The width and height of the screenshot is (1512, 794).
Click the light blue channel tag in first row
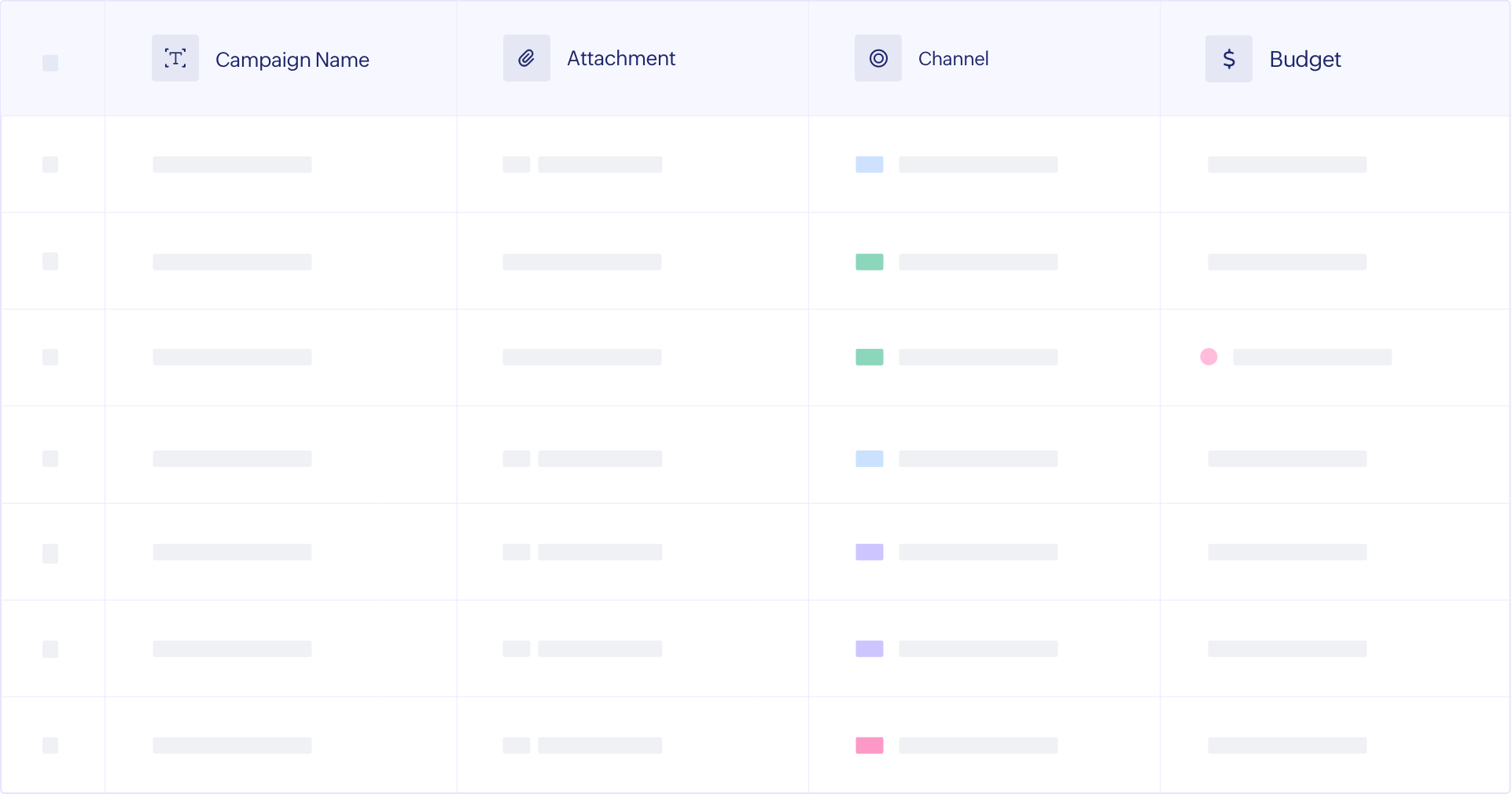(869, 164)
